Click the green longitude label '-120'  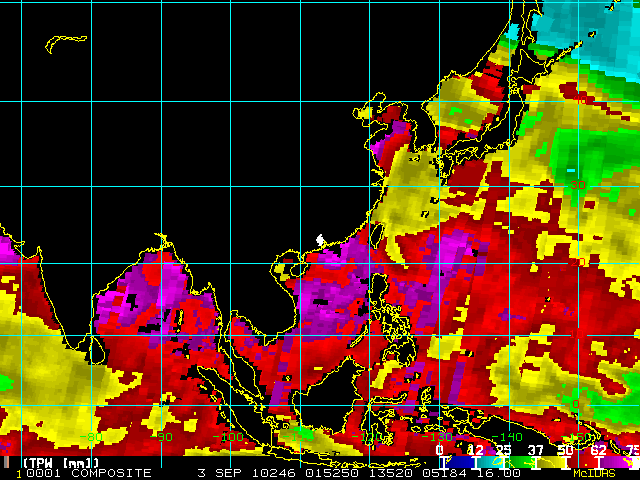click(x=367, y=437)
